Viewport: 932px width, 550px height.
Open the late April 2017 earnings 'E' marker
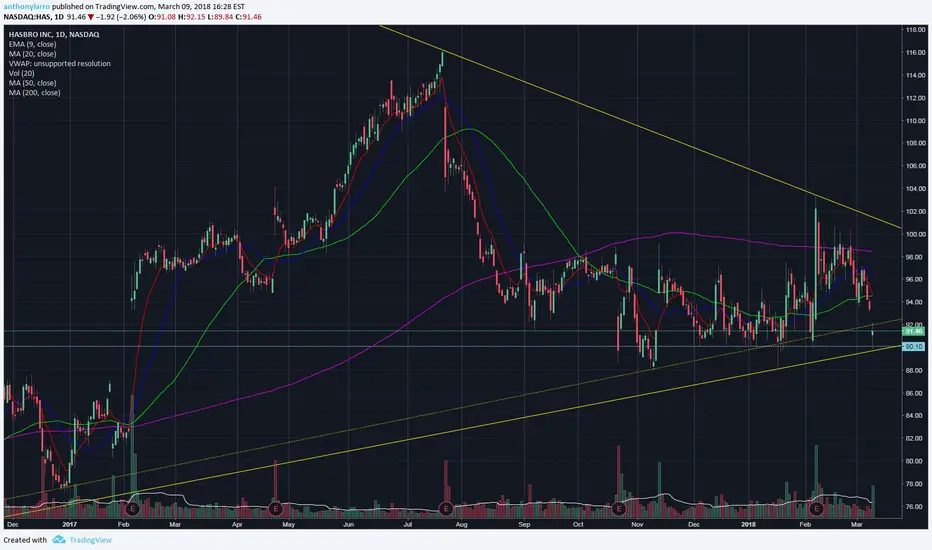point(275,508)
